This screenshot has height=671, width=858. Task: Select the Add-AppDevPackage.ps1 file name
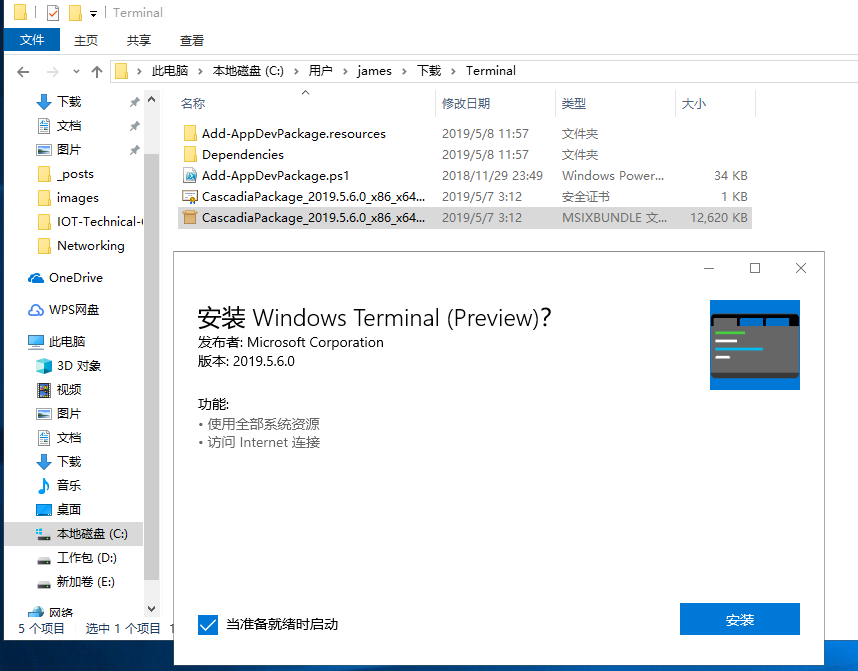click(275, 176)
